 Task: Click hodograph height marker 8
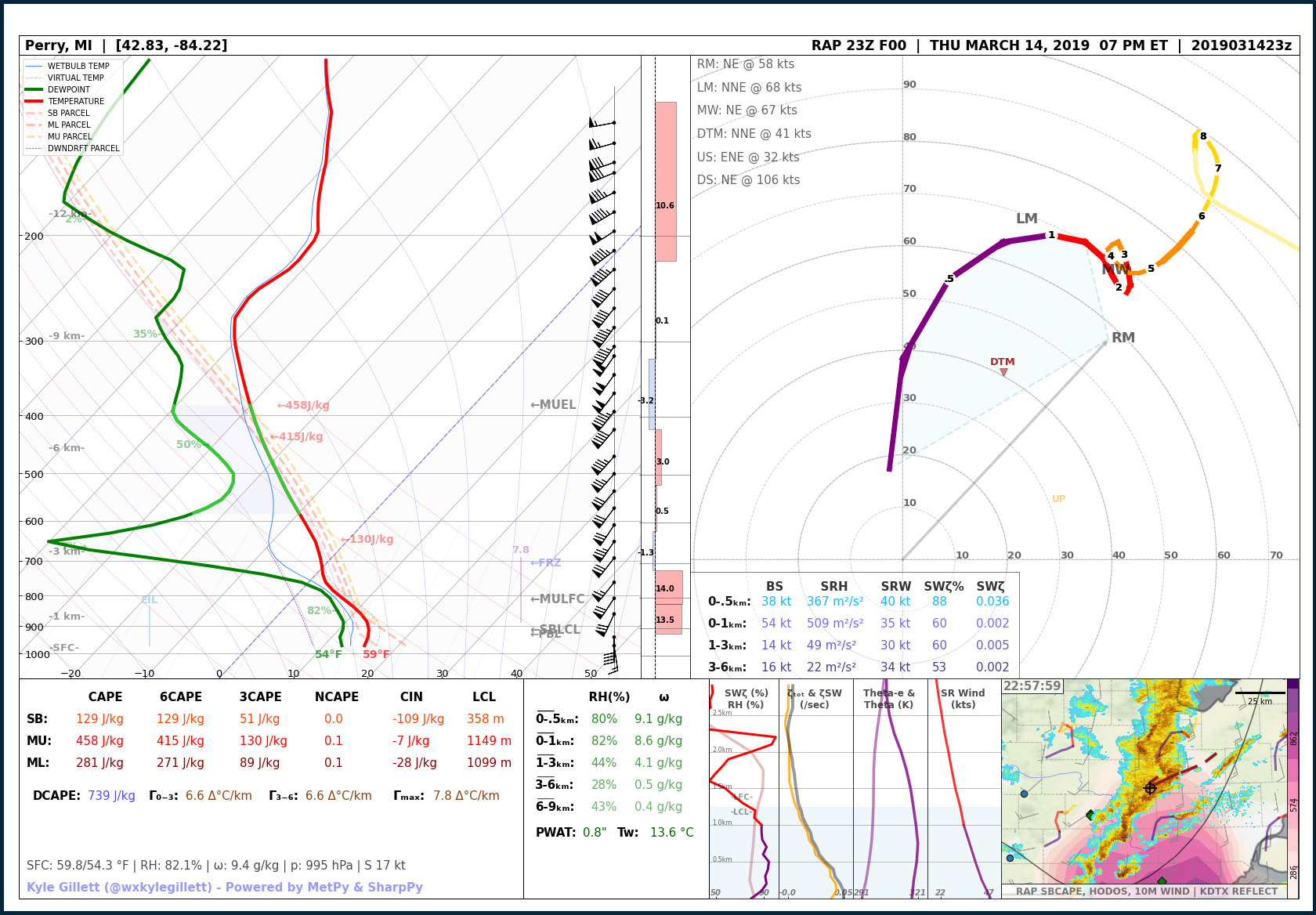1203,136
